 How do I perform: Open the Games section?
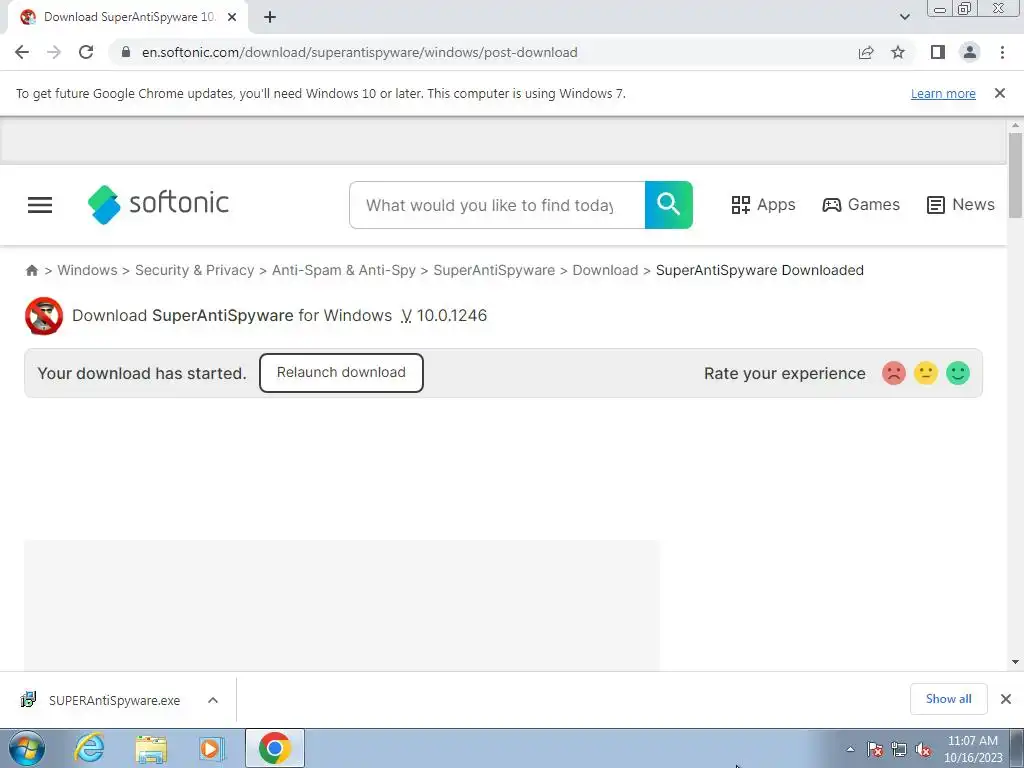(x=861, y=204)
